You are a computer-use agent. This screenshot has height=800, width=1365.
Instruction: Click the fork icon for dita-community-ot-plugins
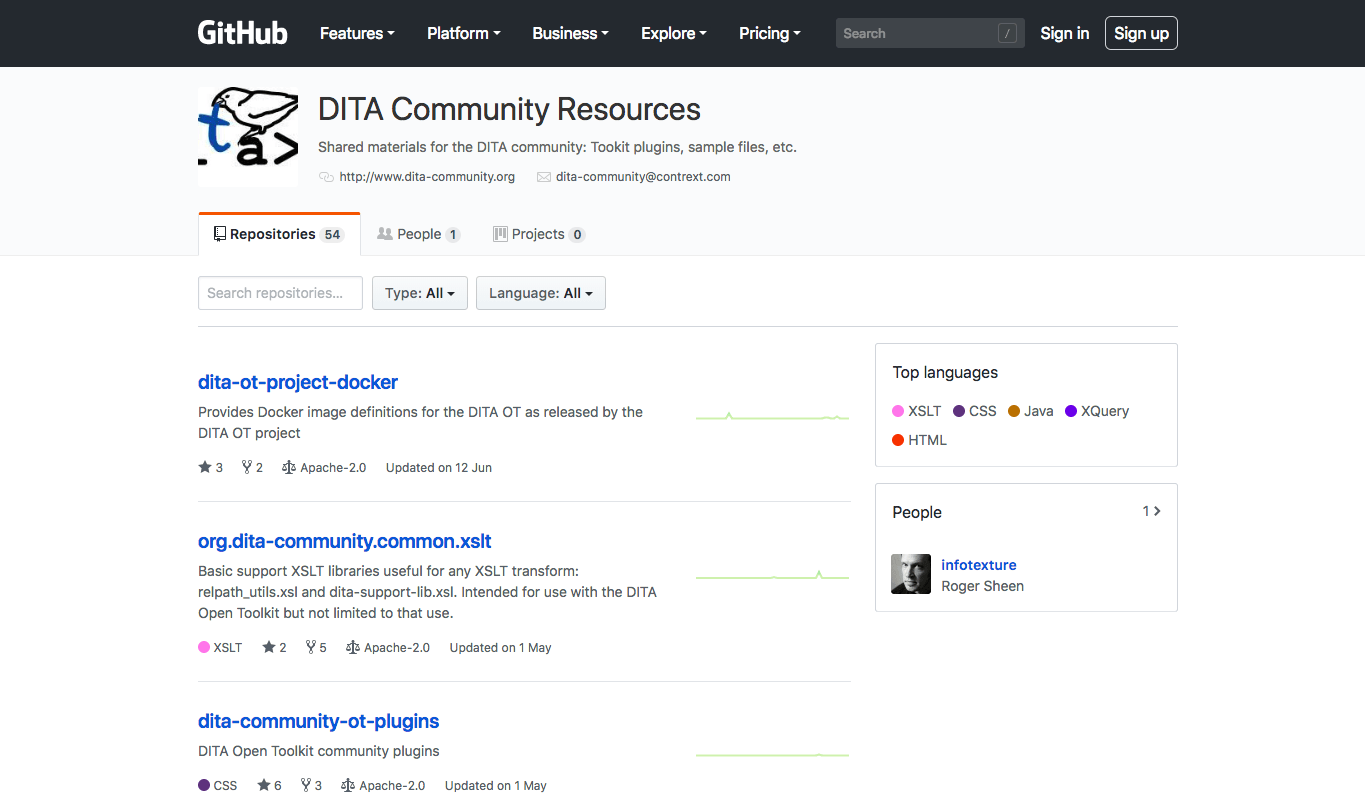pos(304,785)
